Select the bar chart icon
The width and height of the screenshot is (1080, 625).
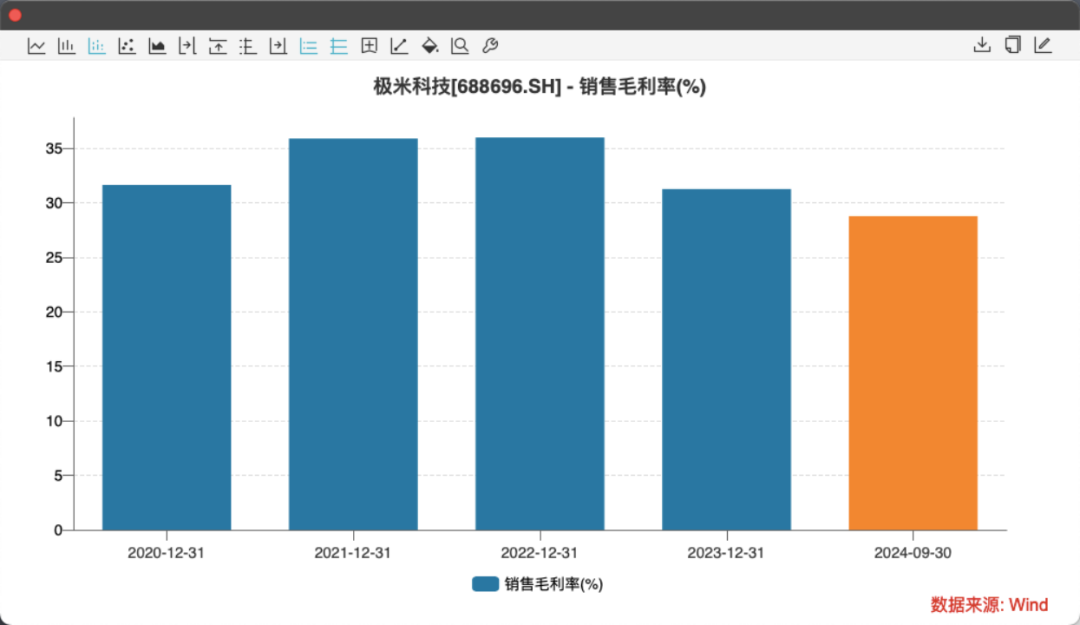[x=67, y=46]
